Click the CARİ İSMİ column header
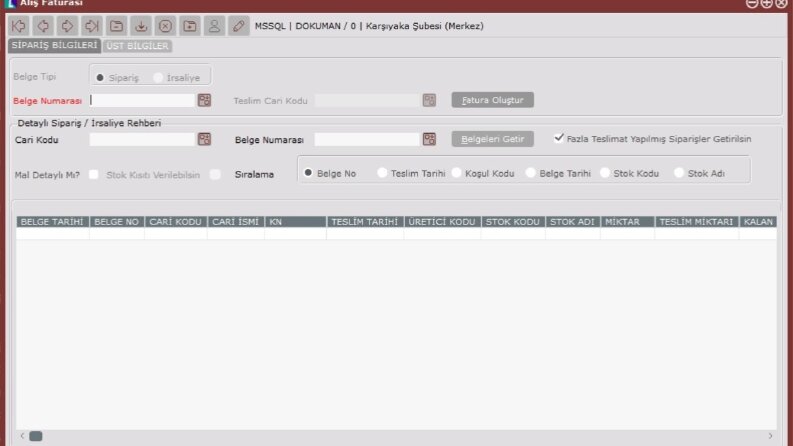This screenshot has width=793, height=446. 236,222
